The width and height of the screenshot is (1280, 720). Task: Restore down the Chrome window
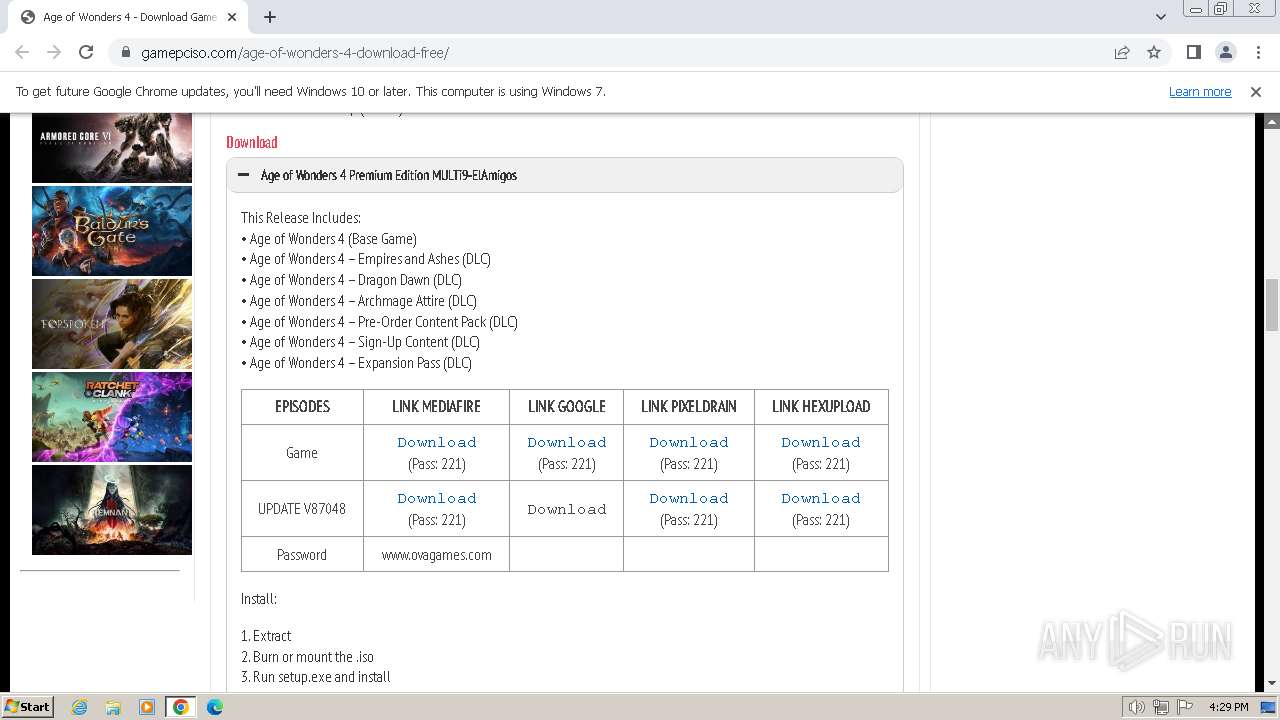coord(1221,9)
